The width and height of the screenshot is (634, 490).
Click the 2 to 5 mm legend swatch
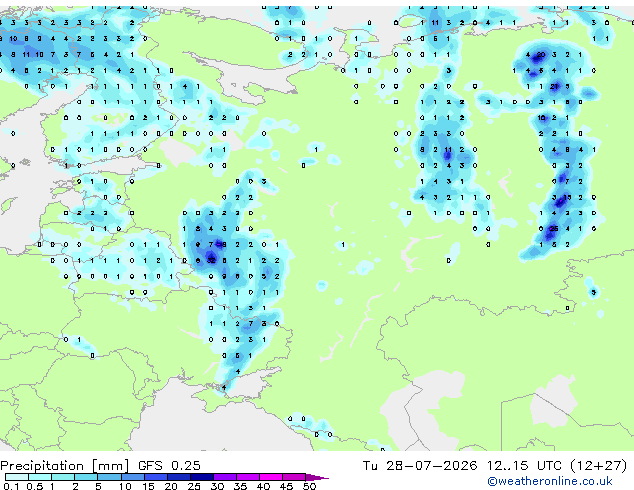[86, 477]
